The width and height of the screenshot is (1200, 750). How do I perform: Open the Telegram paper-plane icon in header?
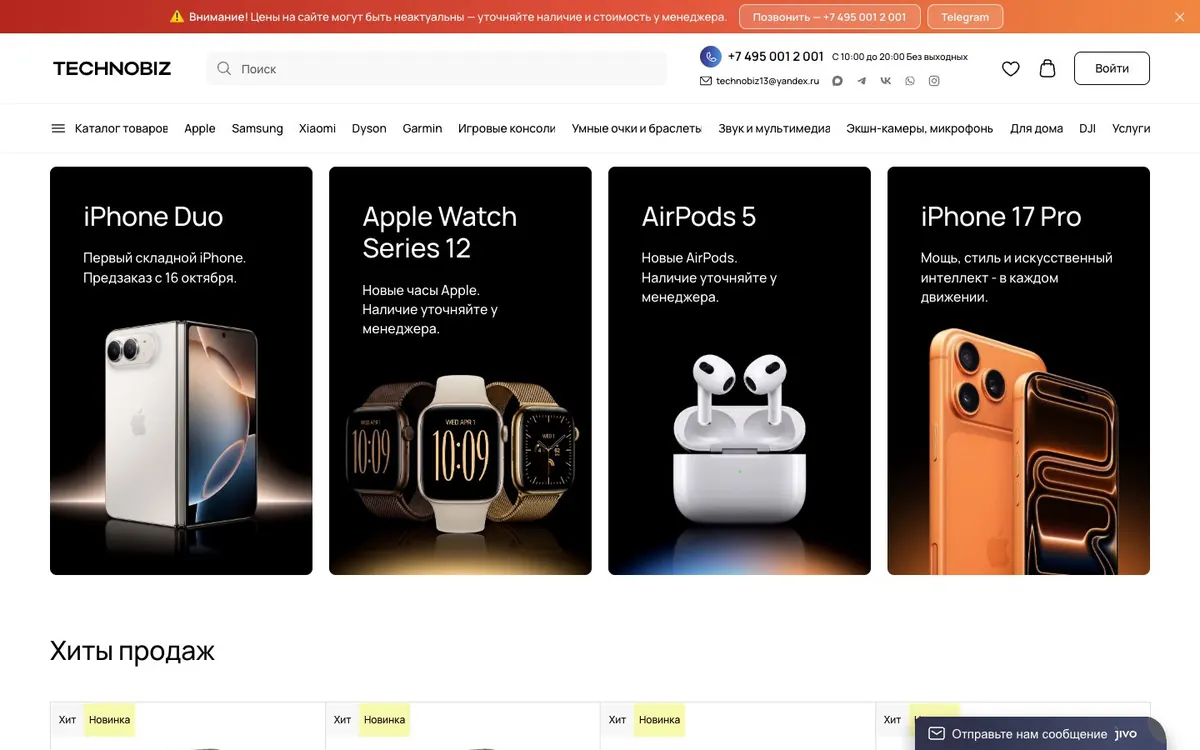click(862, 81)
